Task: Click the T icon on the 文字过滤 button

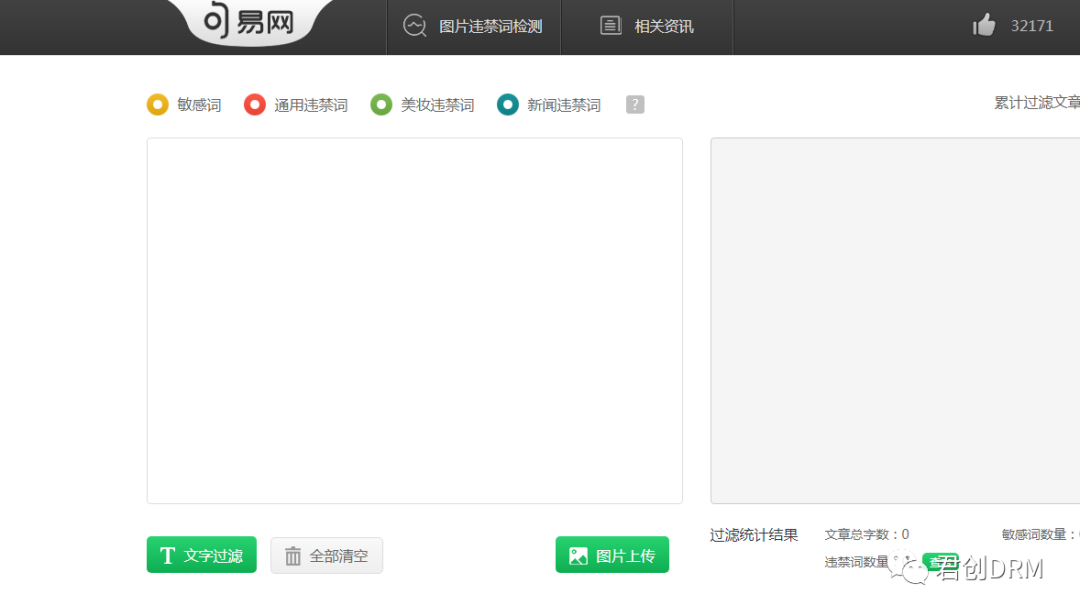Action: click(167, 554)
